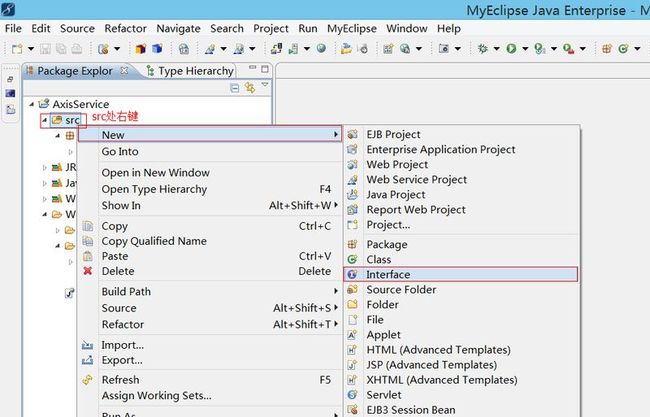The height and width of the screenshot is (417, 650).
Task: Open the Debug dropdown arrow
Action: [496, 49]
